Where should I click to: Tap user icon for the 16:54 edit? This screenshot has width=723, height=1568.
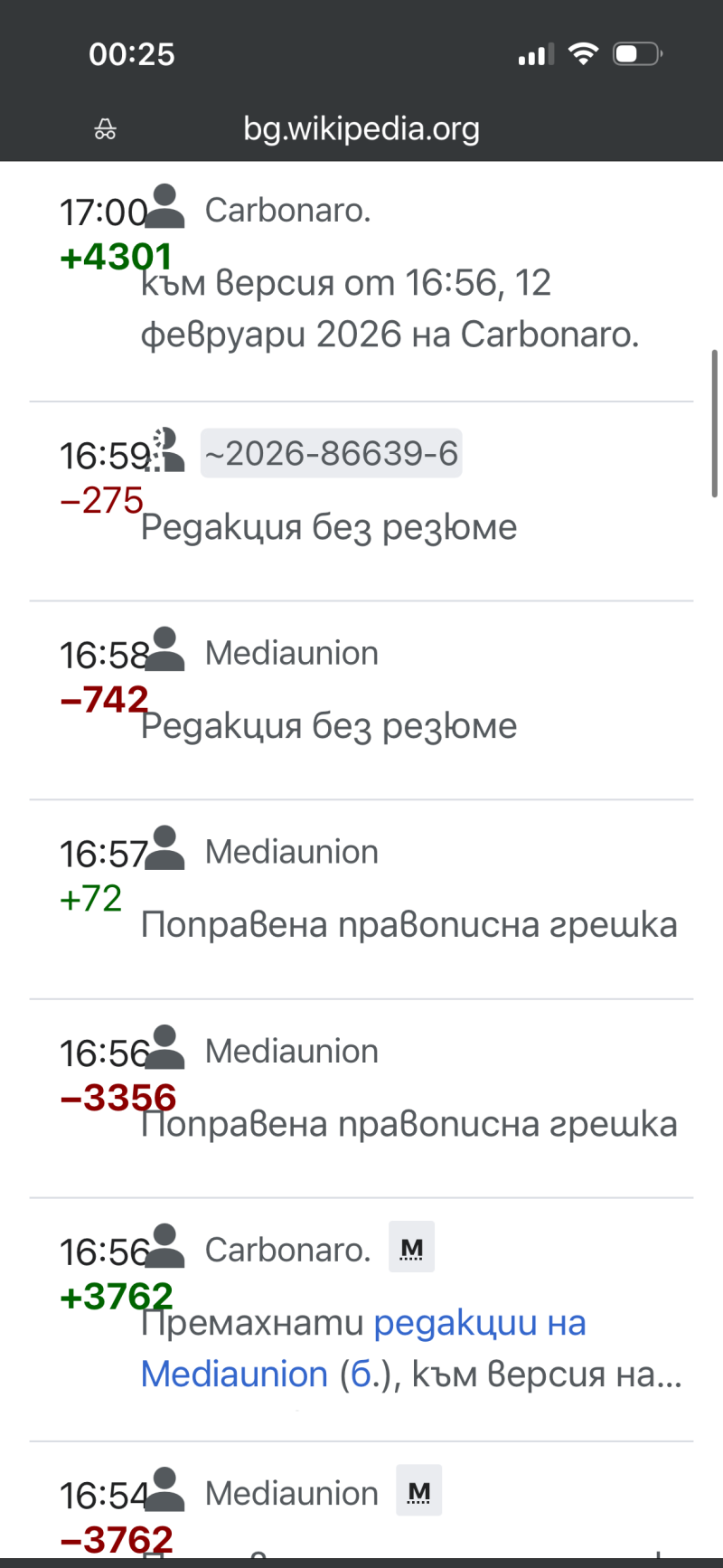point(165,1489)
